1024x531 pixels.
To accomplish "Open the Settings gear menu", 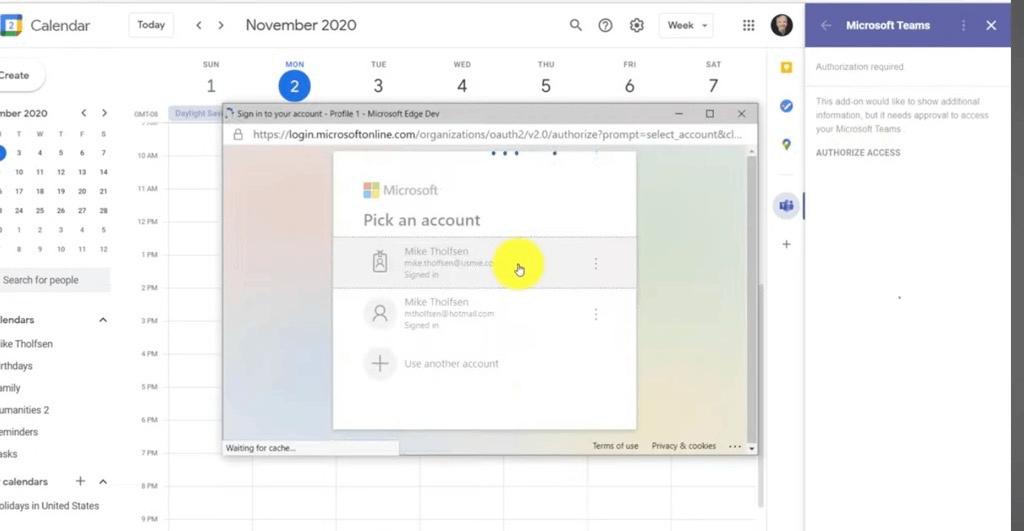I will 637,25.
